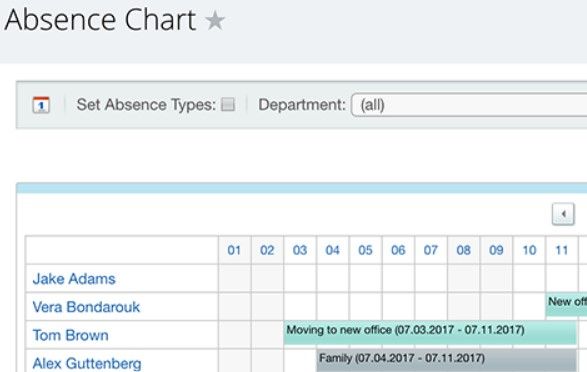The width and height of the screenshot is (587, 372).
Task: Go to previous period with left arrow
Action: point(563,214)
